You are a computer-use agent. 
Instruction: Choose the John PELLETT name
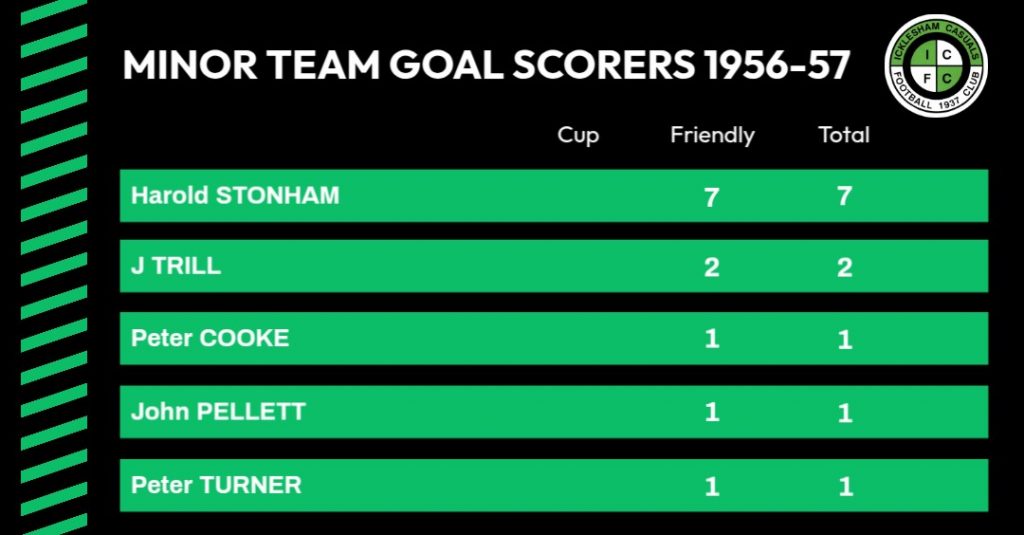coord(218,411)
